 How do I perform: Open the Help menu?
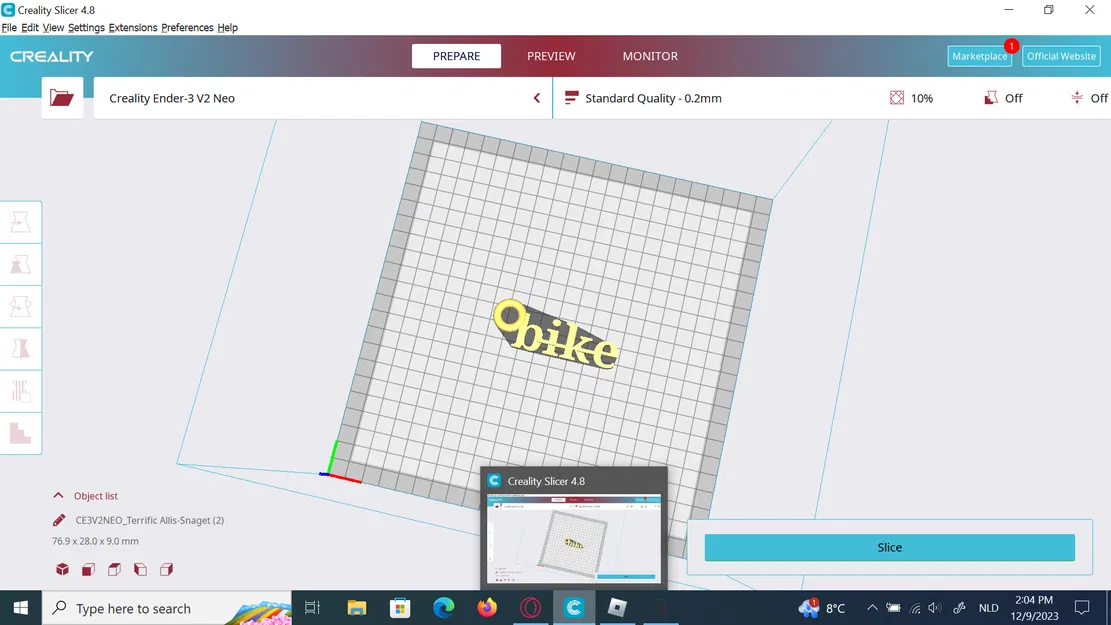coord(227,28)
